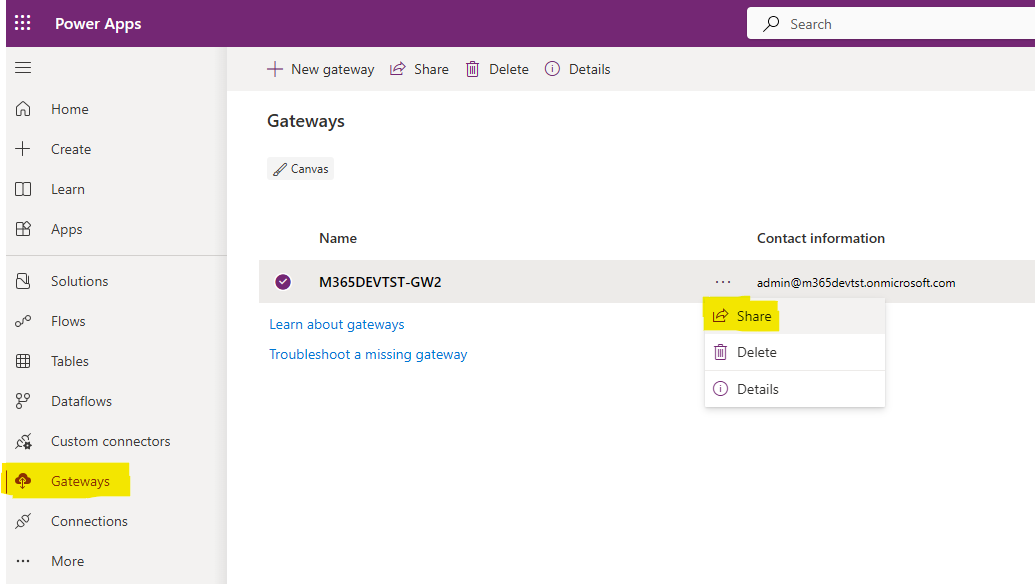Click the Solutions icon in sidebar
The height and width of the screenshot is (584, 1035).
(23, 281)
